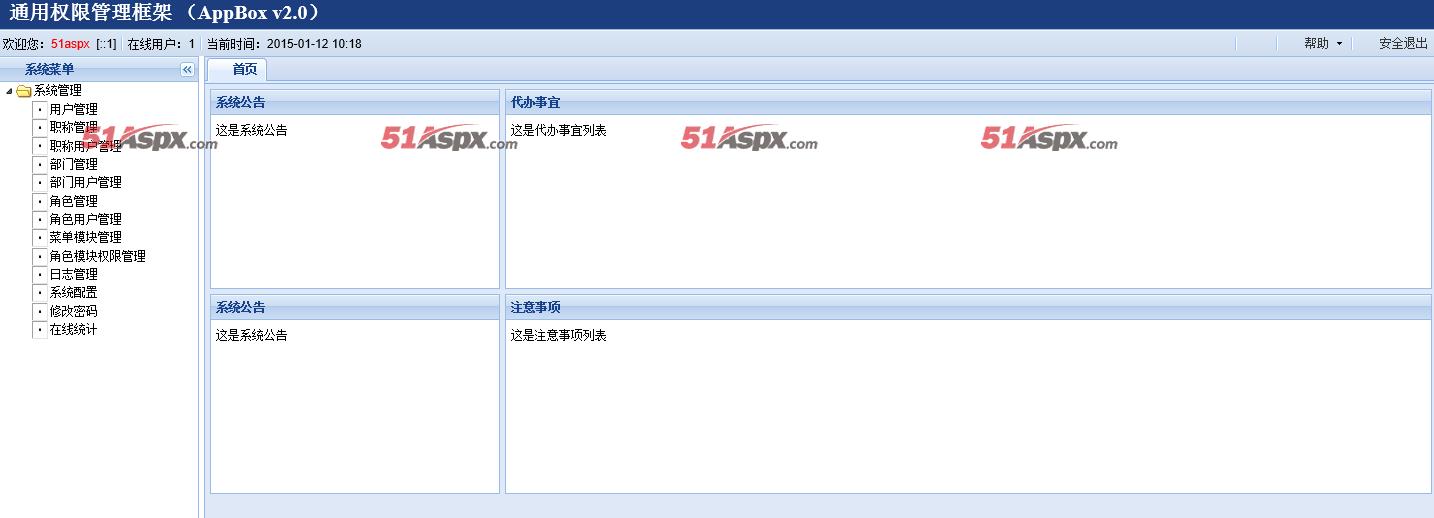
Task: Click the text 这是代办事宜列表
Action: pyautogui.click(x=559, y=130)
